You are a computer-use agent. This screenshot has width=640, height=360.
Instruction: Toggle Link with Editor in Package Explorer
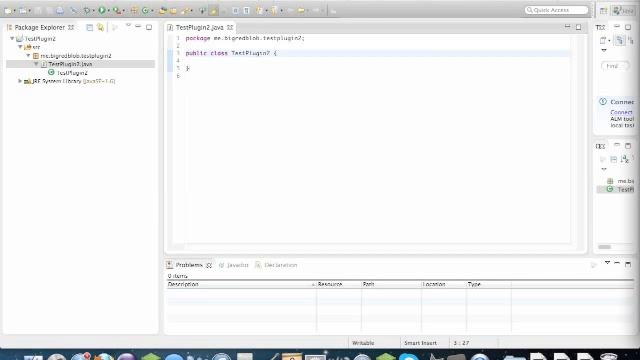pos(100,27)
